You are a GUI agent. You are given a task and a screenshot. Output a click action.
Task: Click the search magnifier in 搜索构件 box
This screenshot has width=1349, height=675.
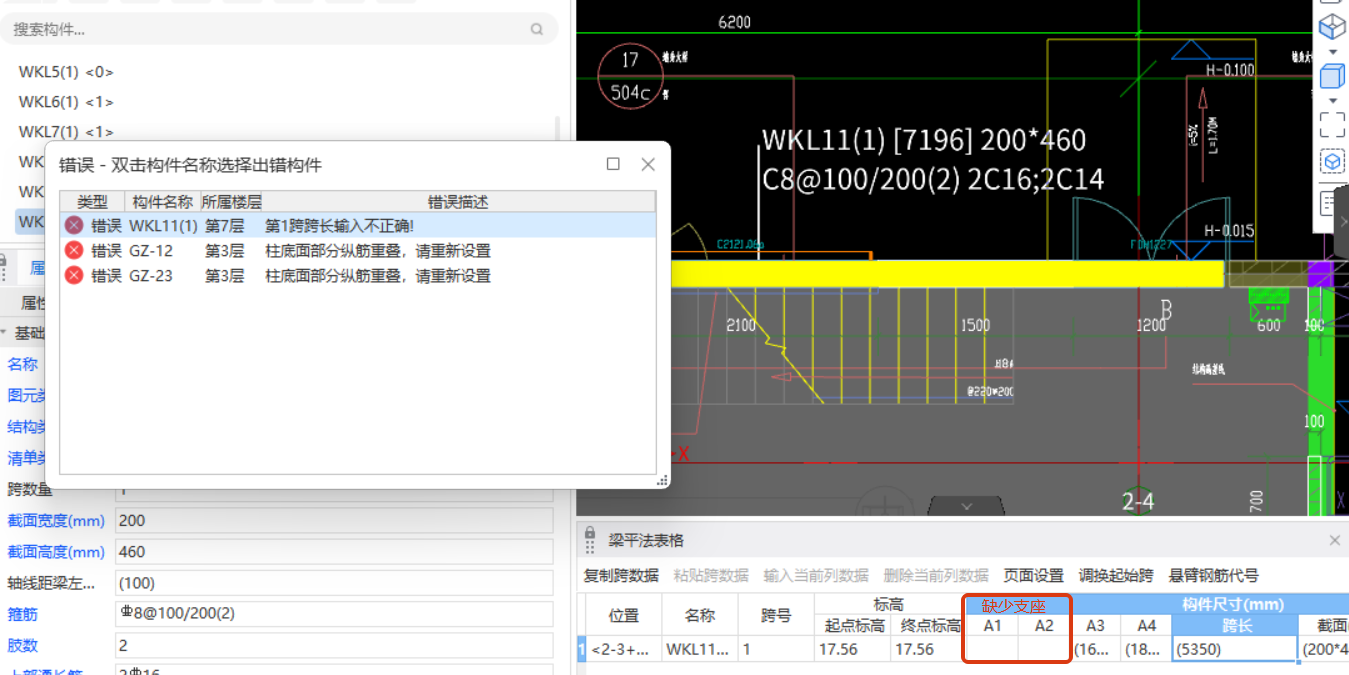[x=536, y=29]
